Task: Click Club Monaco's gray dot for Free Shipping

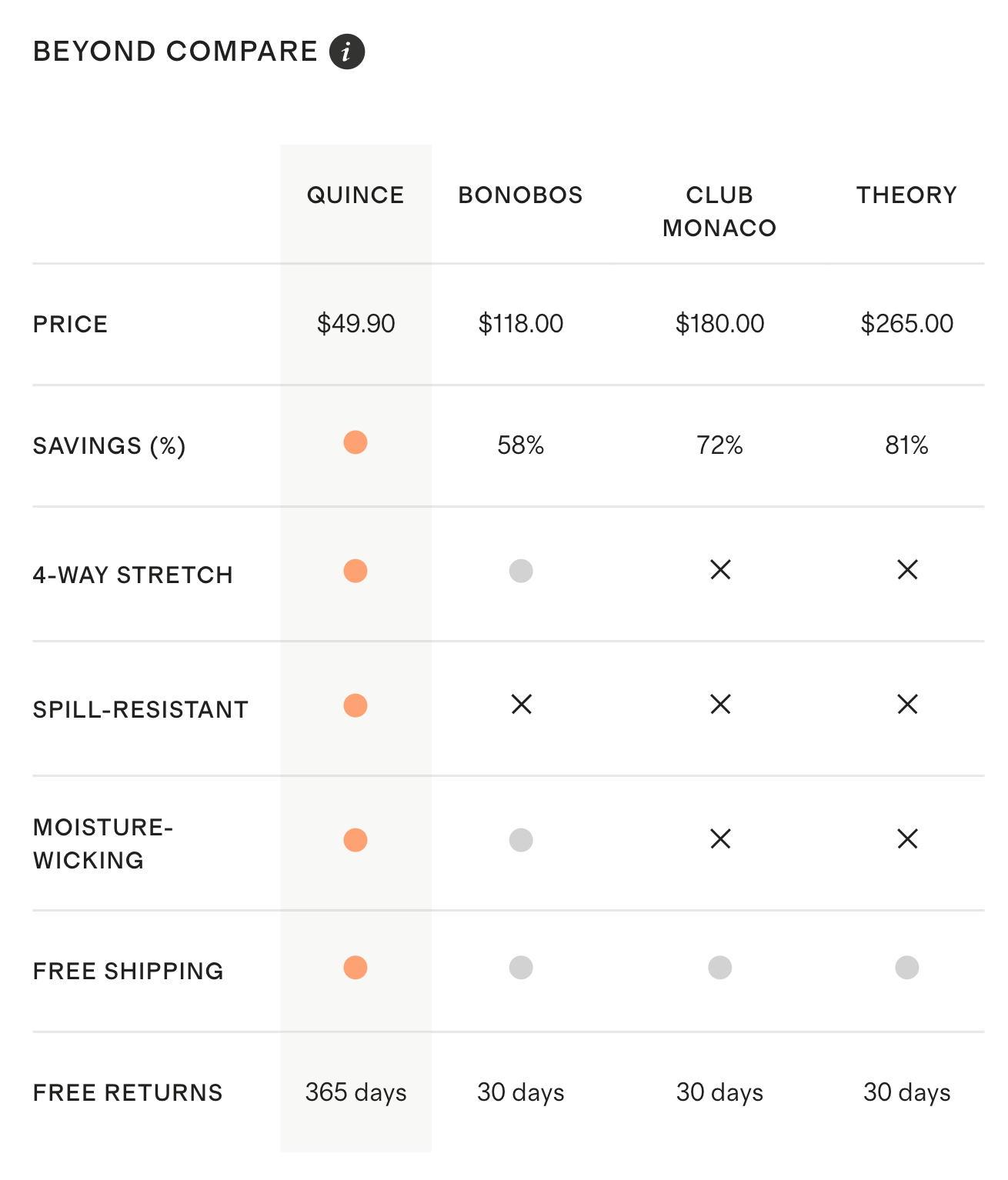Action: coord(720,968)
